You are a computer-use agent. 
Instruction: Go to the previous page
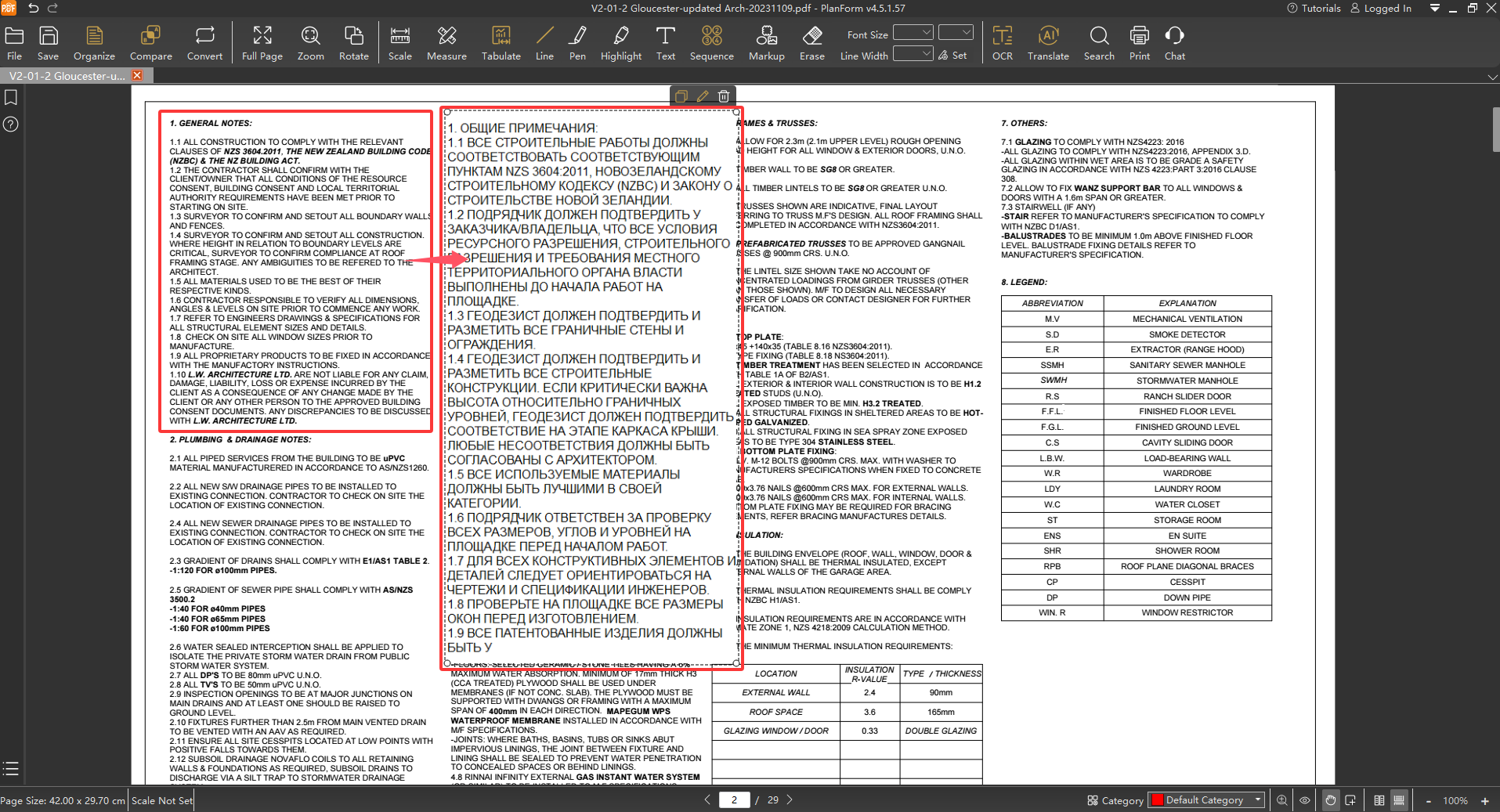(707, 799)
